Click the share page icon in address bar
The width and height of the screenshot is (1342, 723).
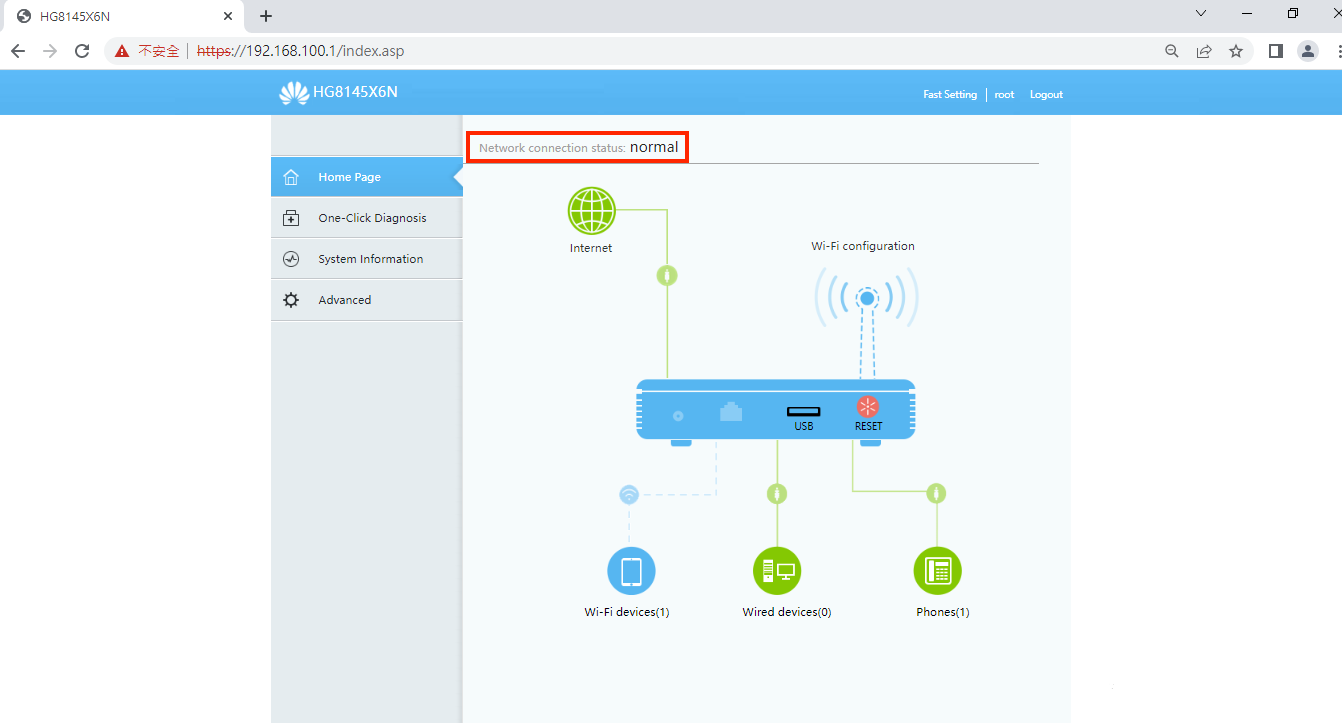pyautogui.click(x=1204, y=51)
